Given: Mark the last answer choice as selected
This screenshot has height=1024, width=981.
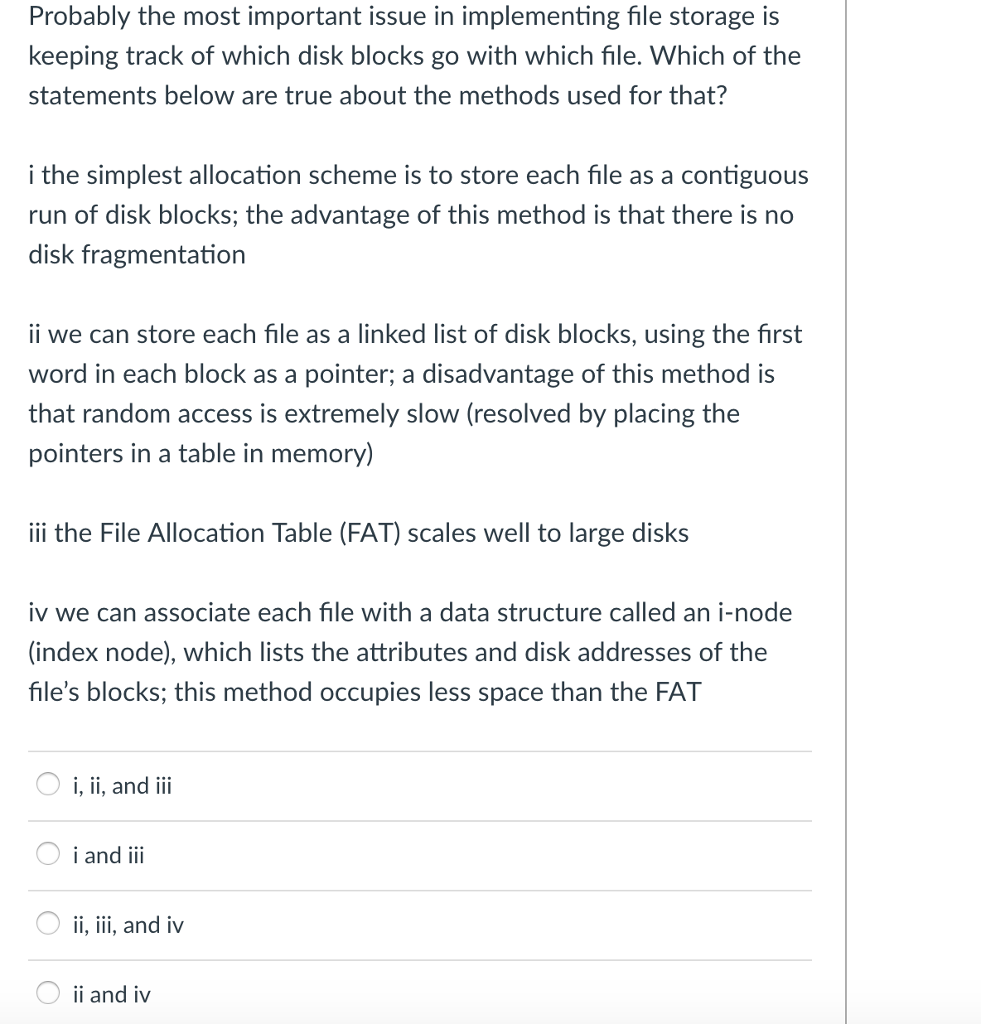Looking at the screenshot, I should [47, 993].
